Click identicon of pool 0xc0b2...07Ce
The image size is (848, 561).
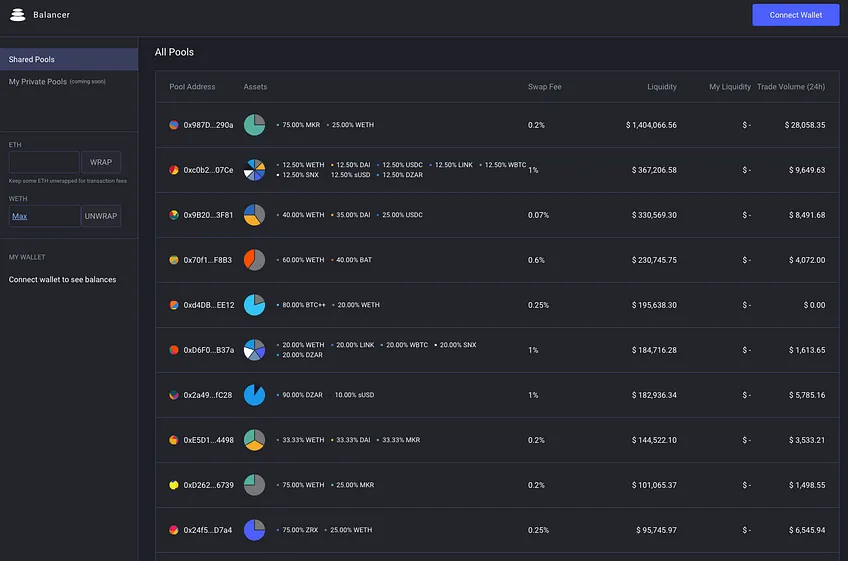(x=174, y=170)
